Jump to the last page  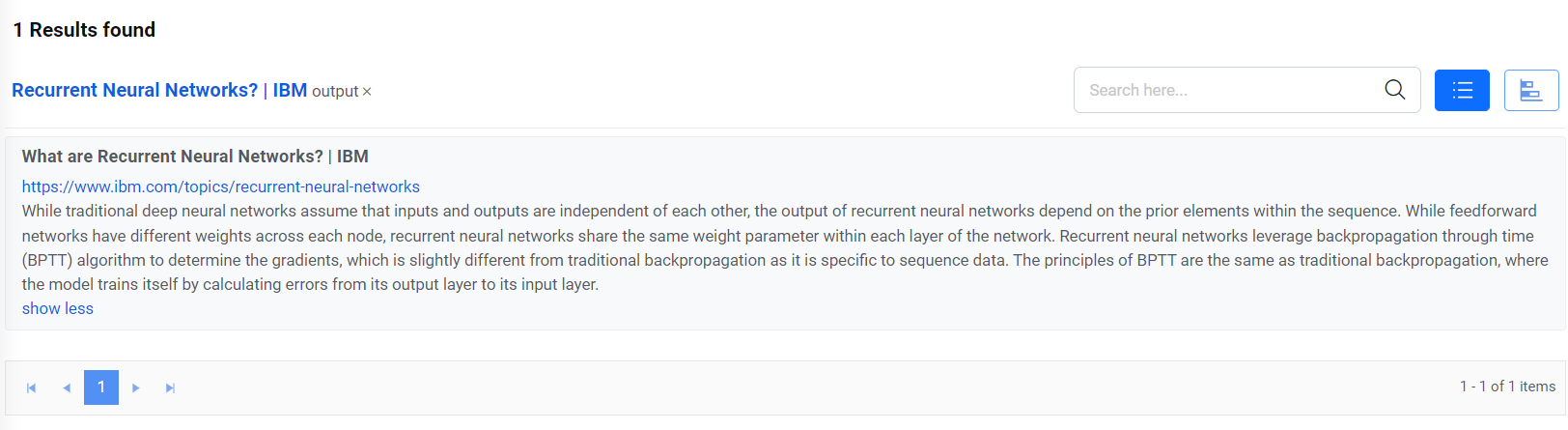(x=170, y=387)
